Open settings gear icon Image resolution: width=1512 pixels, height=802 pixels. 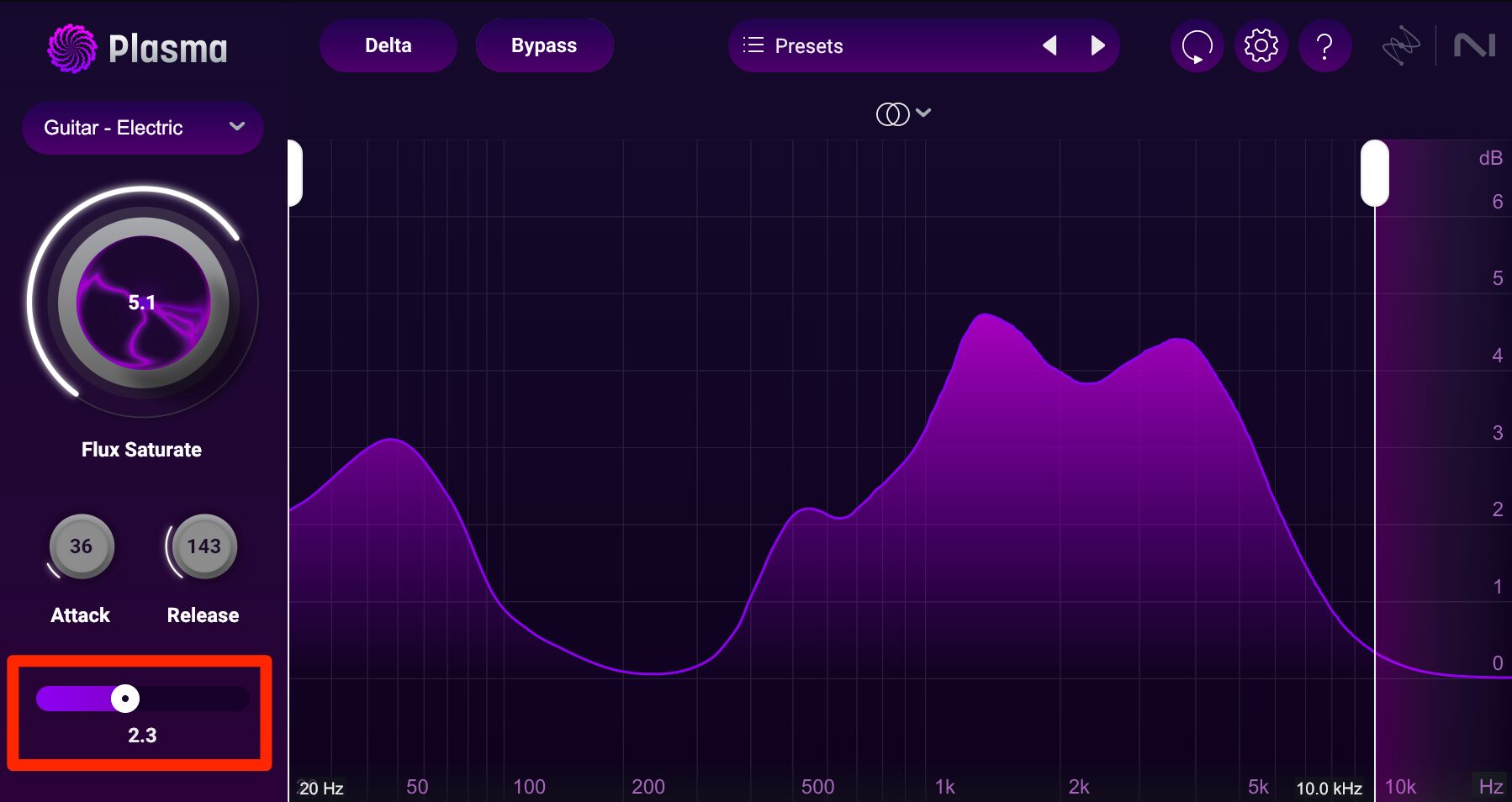(1261, 45)
